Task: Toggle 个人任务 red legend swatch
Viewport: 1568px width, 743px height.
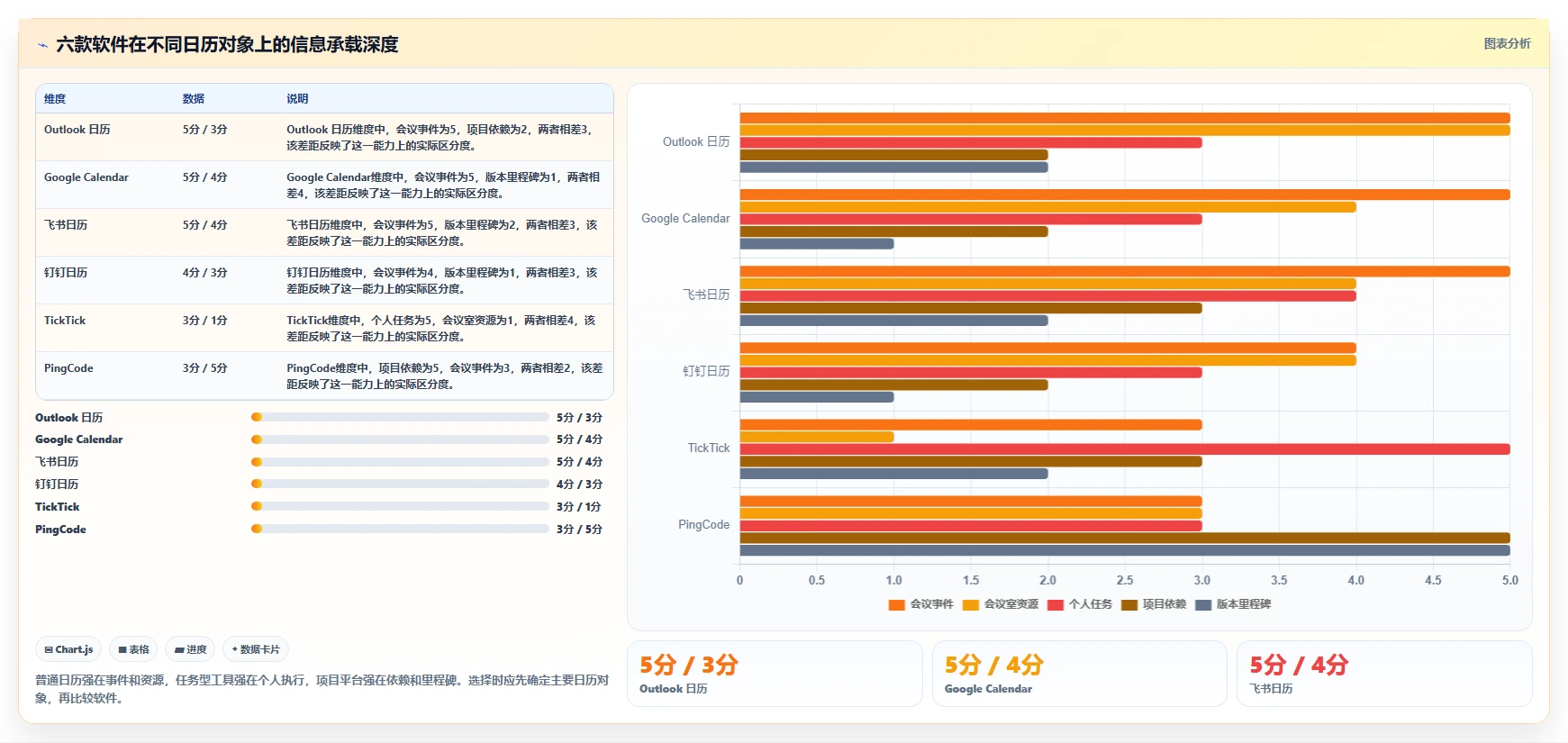Action: point(1056,605)
